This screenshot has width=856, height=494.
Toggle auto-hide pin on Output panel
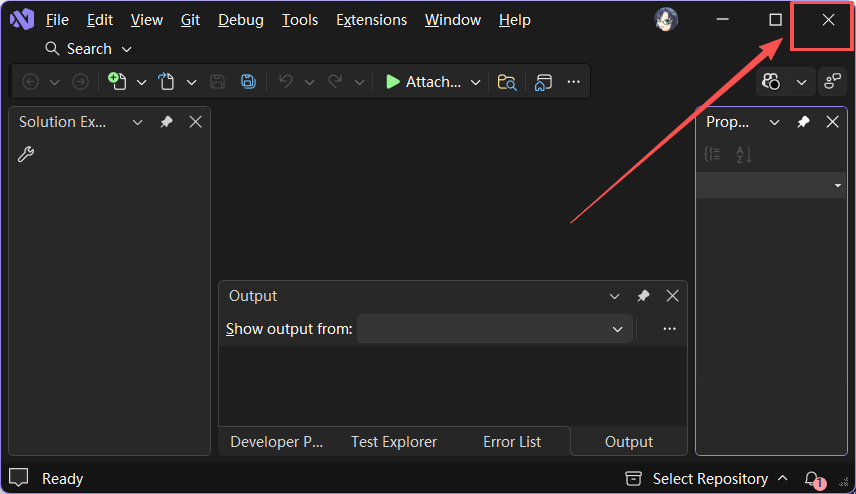(x=644, y=296)
